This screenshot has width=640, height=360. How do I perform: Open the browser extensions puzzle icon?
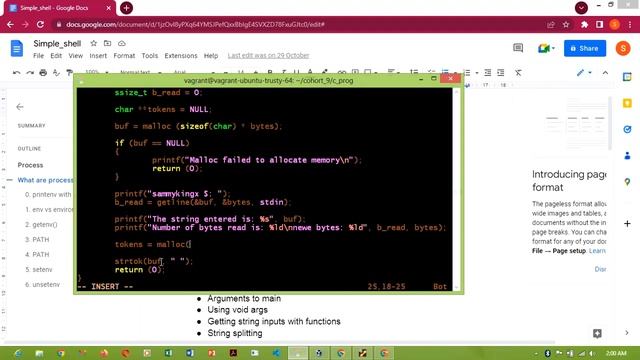pyautogui.click(x=584, y=24)
